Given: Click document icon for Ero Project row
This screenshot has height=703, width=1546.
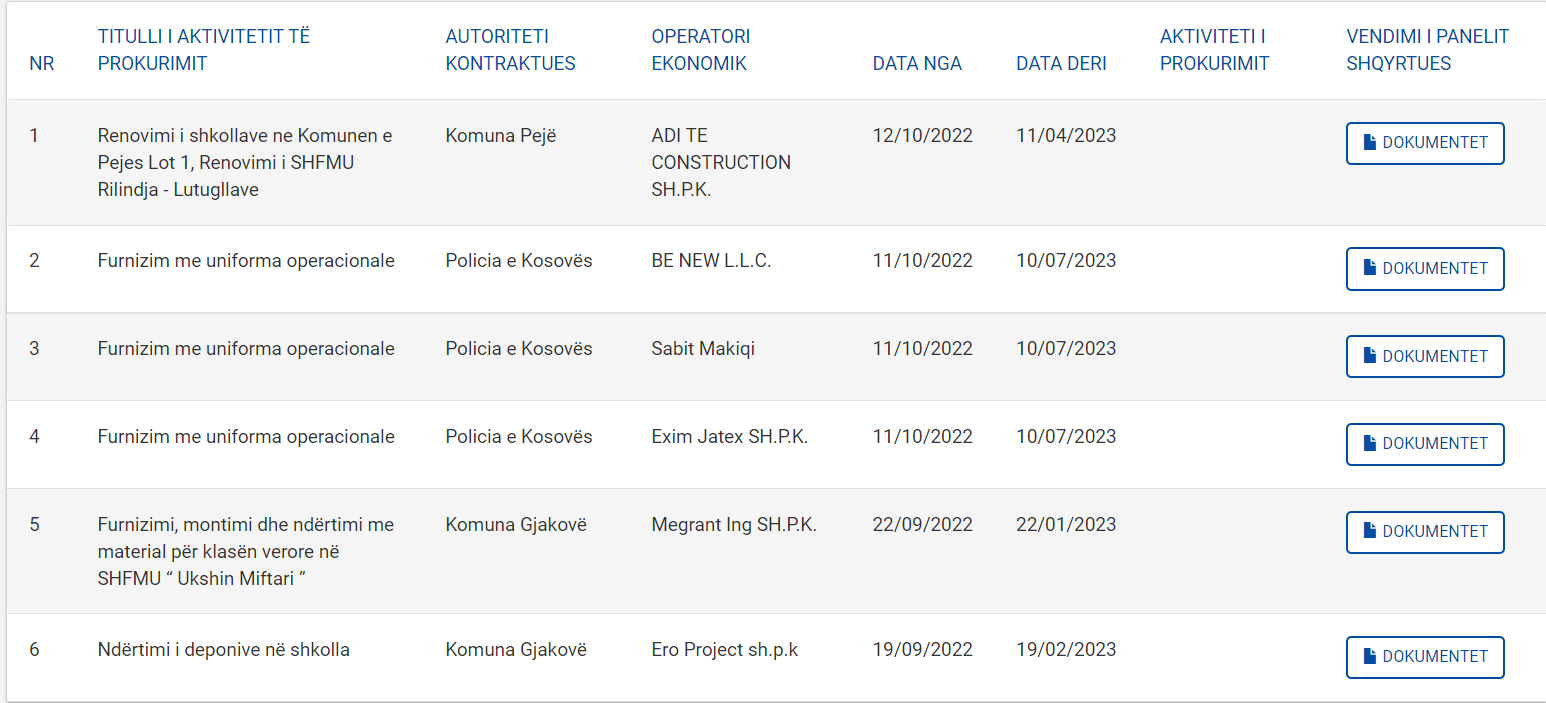Looking at the screenshot, I should point(1370,657).
